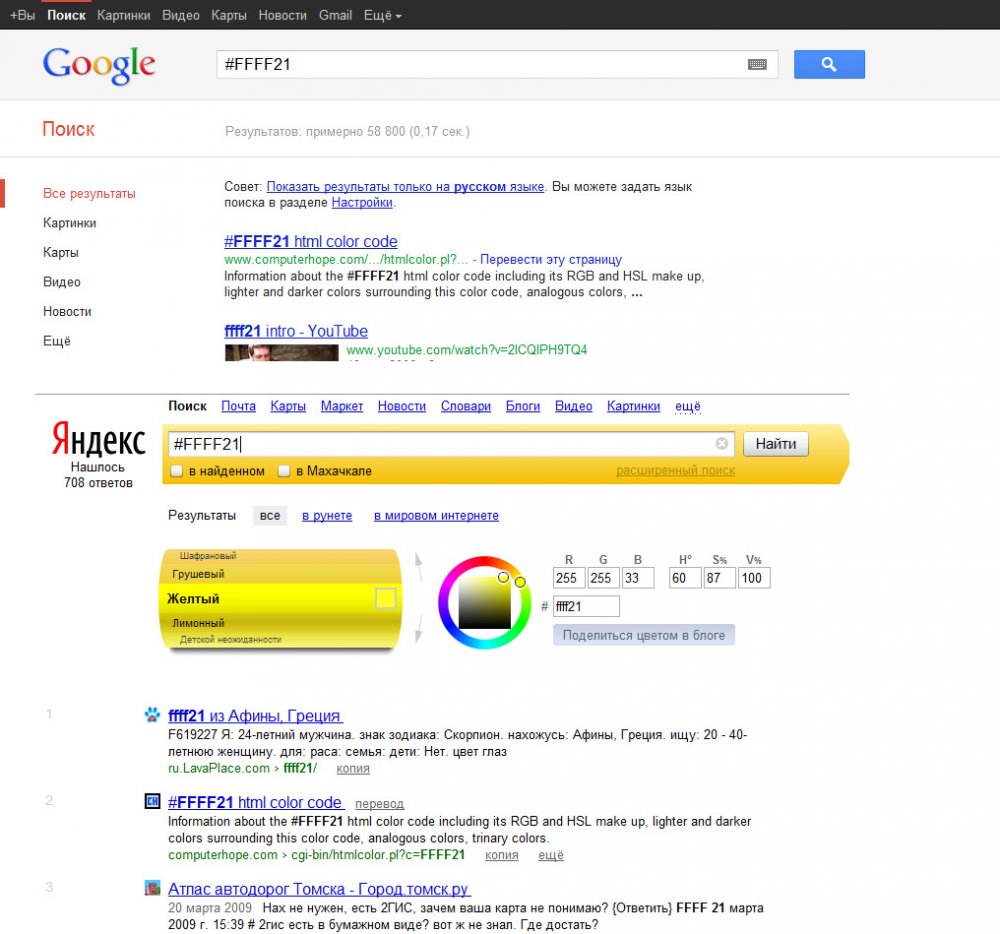This screenshot has height=934, width=1000.
Task: Click the H° value field showing 60
Action: coord(685,578)
